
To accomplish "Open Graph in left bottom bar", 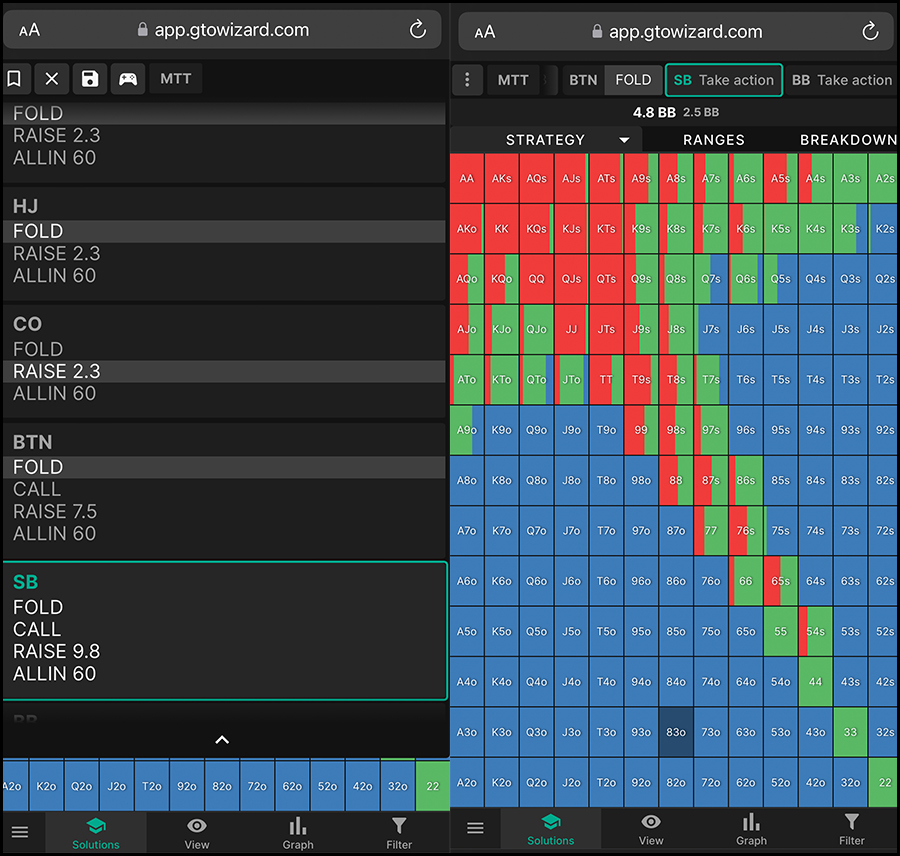I will [x=298, y=833].
